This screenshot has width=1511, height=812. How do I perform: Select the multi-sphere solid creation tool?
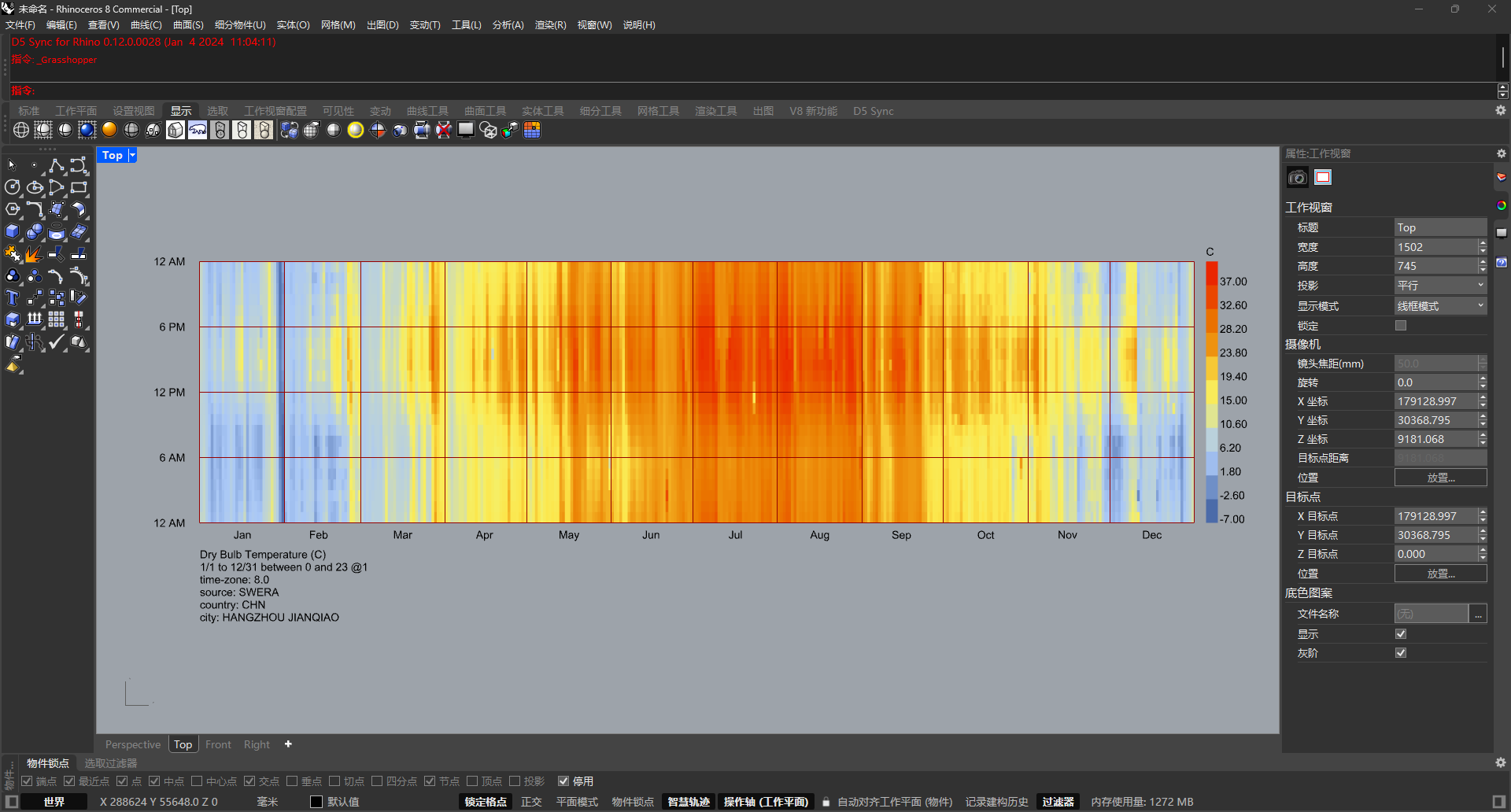coord(35,231)
